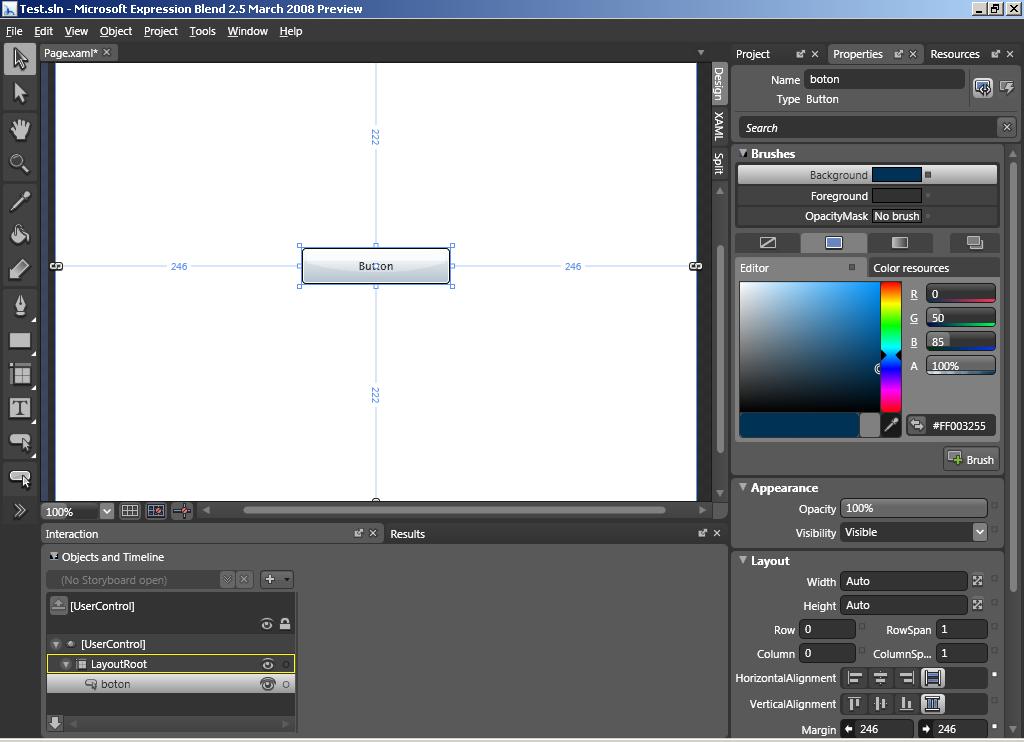Pick a color with the color editor eyedropper
1024x742 pixels.
891,425
